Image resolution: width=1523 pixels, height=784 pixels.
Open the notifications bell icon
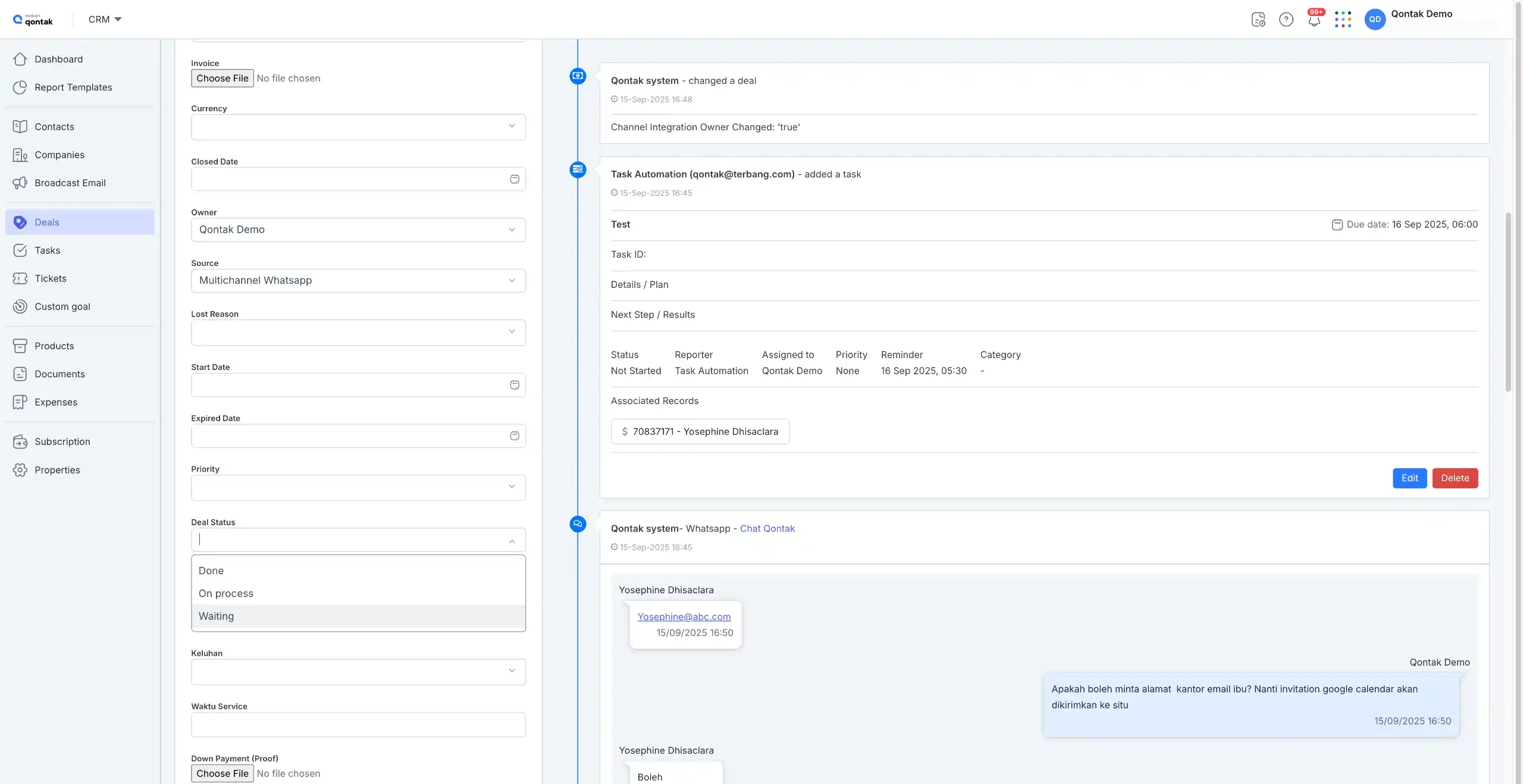coord(1314,20)
